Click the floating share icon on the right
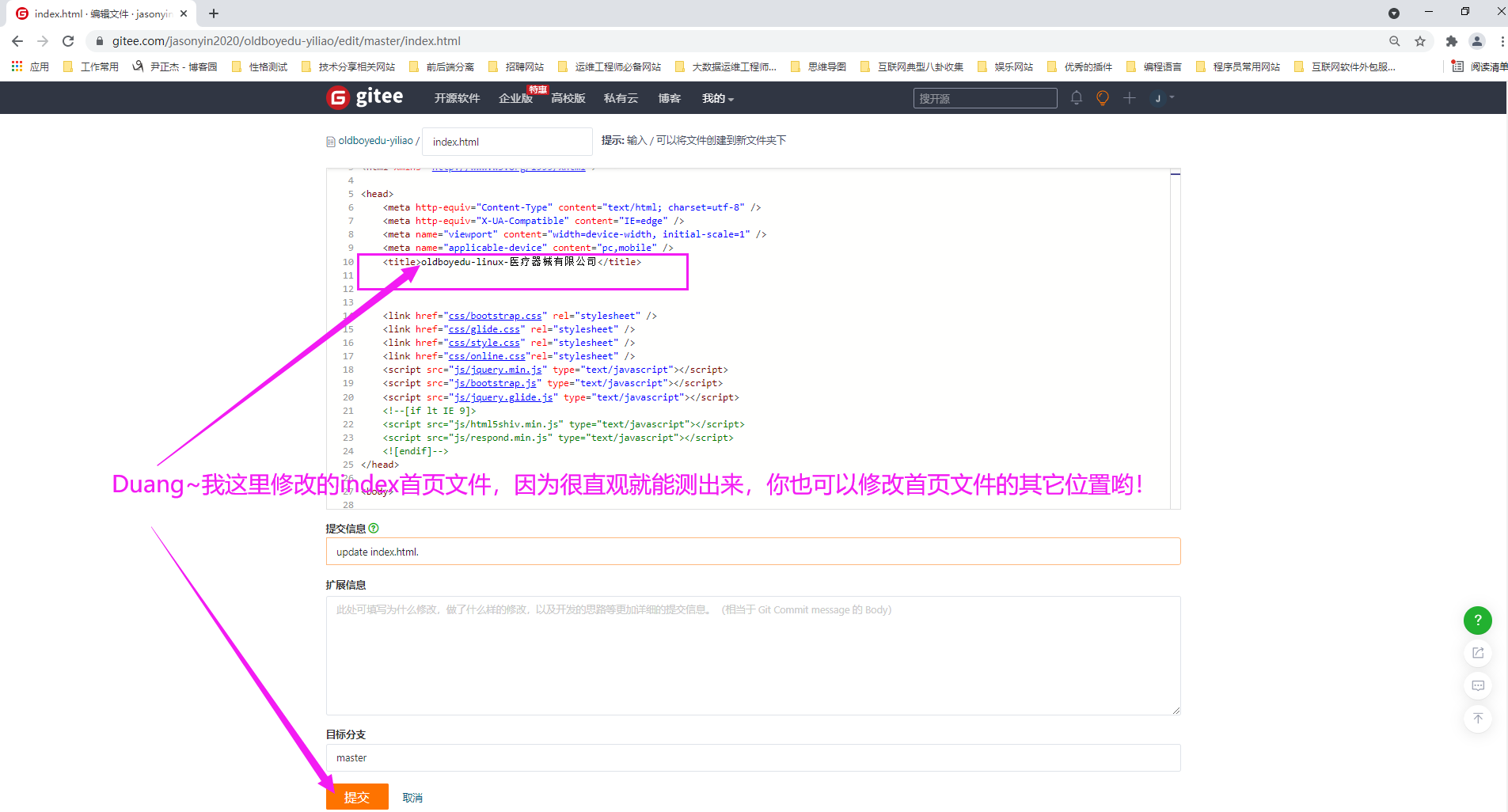The image size is (1508, 812). tap(1477, 653)
